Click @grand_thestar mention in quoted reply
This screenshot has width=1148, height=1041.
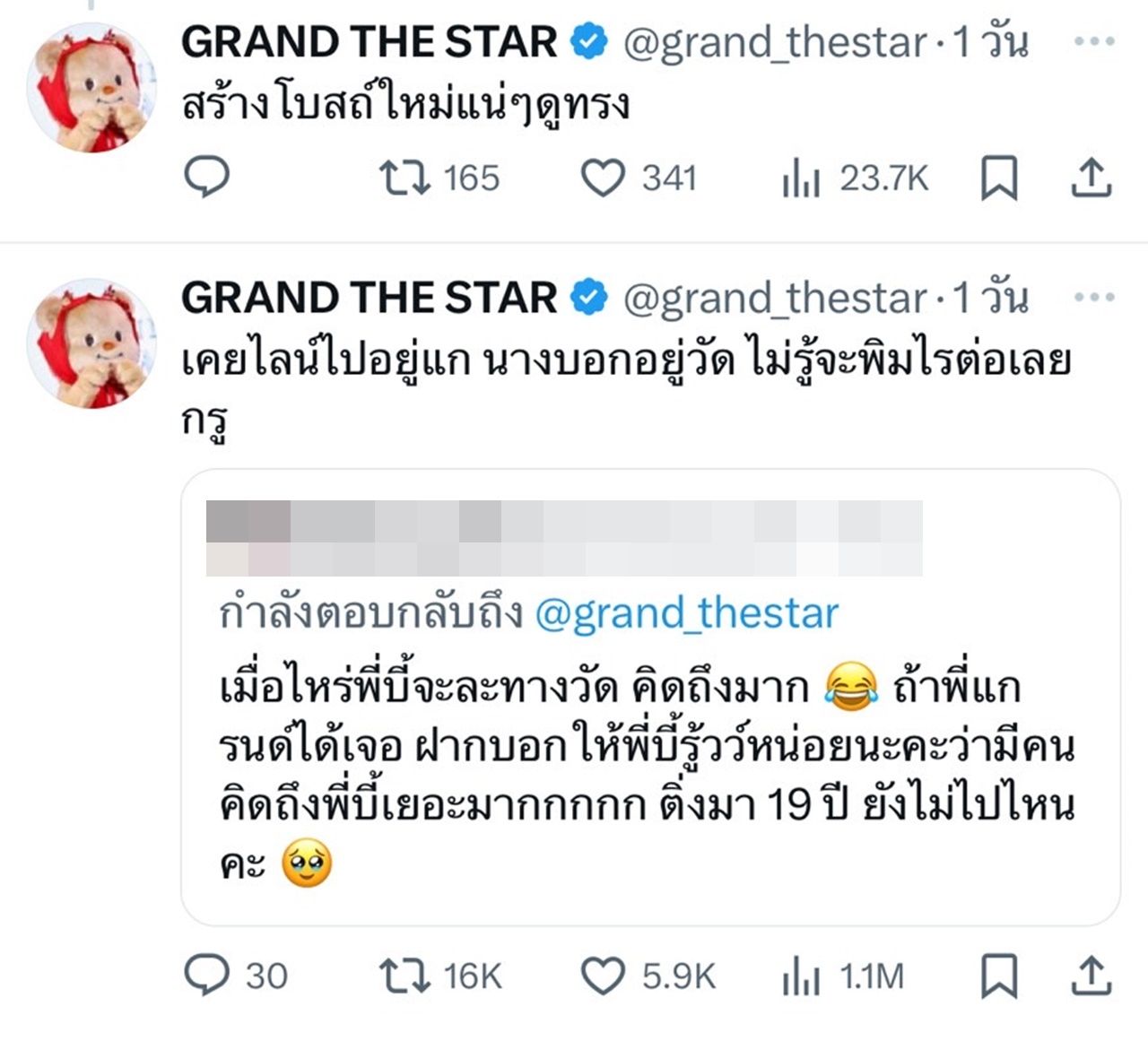[x=686, y=614]
